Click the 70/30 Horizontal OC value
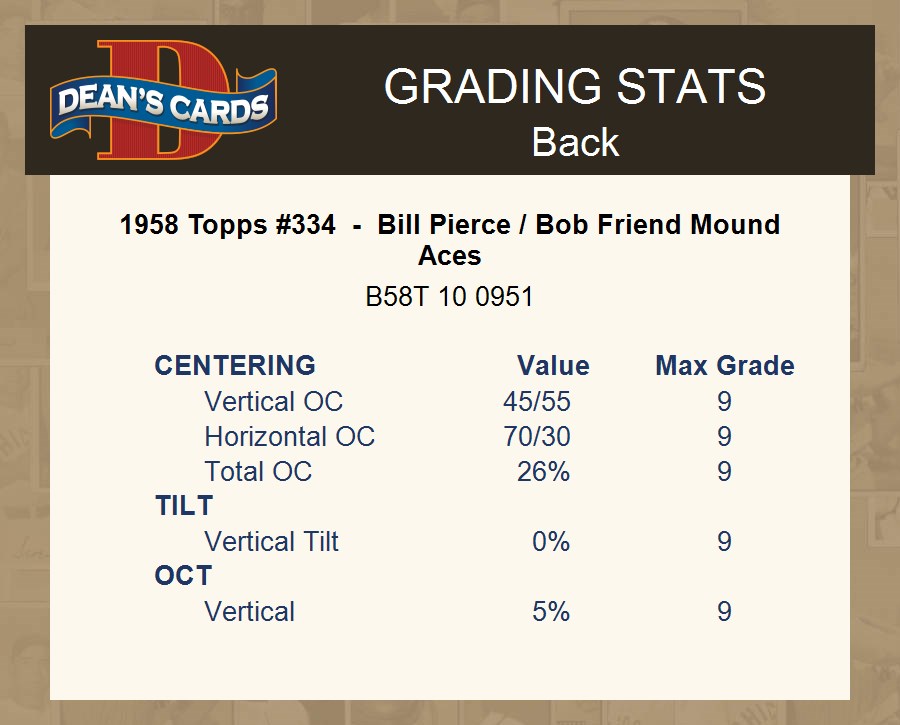This screenshot has height=725, width=900. tap(537, 437)
